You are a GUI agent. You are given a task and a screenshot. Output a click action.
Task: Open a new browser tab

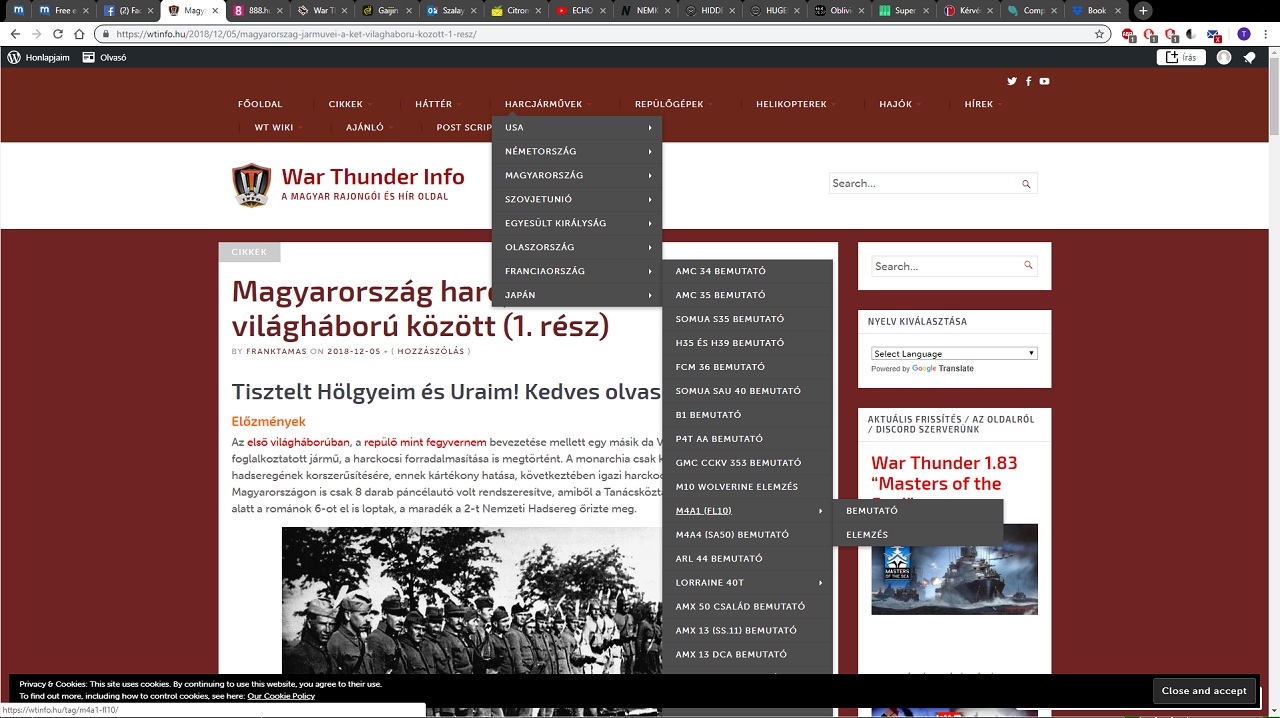tap(1143, 11)
